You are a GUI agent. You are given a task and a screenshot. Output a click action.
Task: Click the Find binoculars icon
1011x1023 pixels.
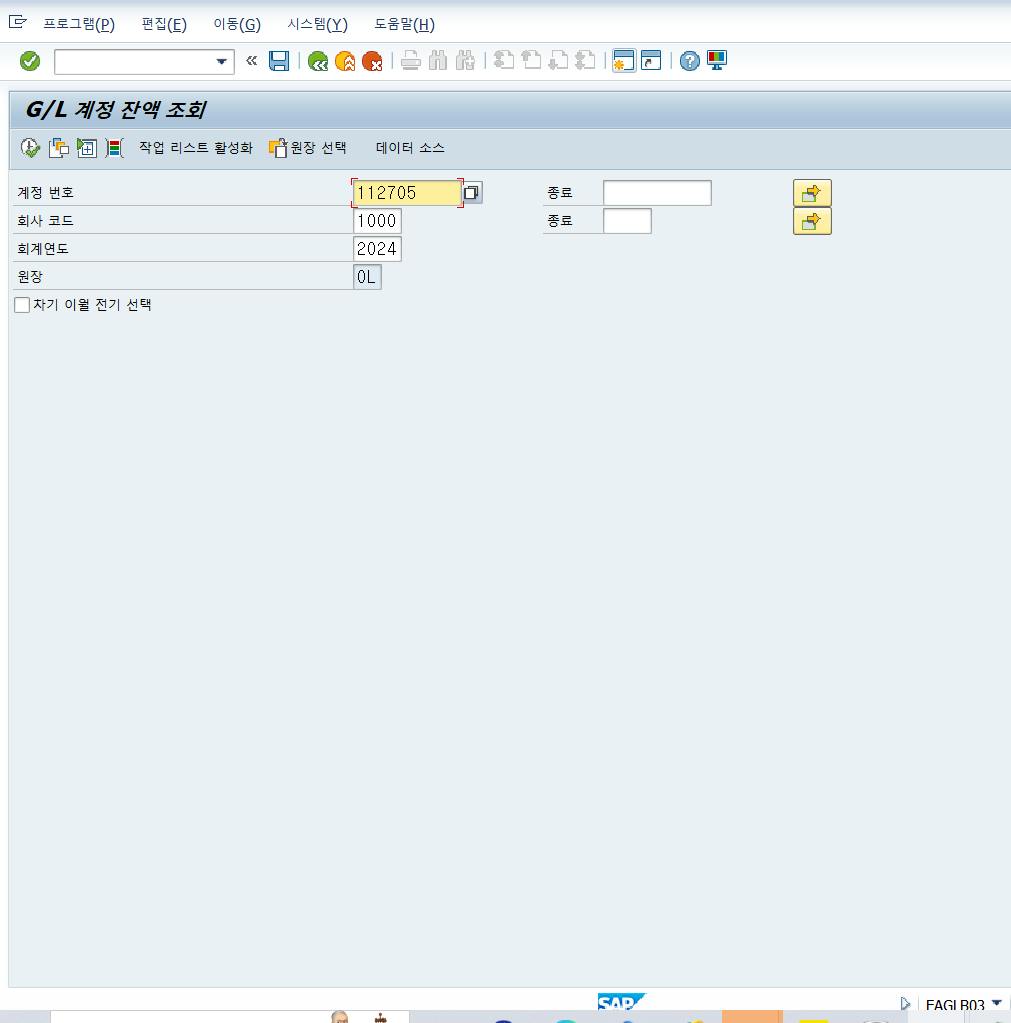438,61
